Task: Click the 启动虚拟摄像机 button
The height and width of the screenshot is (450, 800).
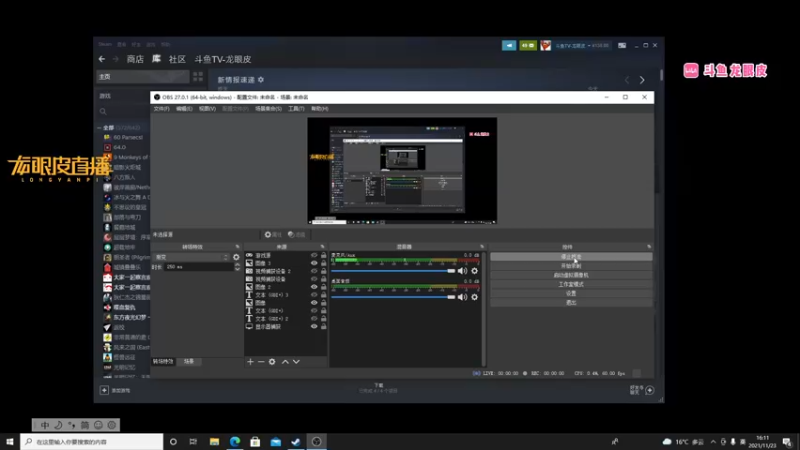Action: click(571, 275)
